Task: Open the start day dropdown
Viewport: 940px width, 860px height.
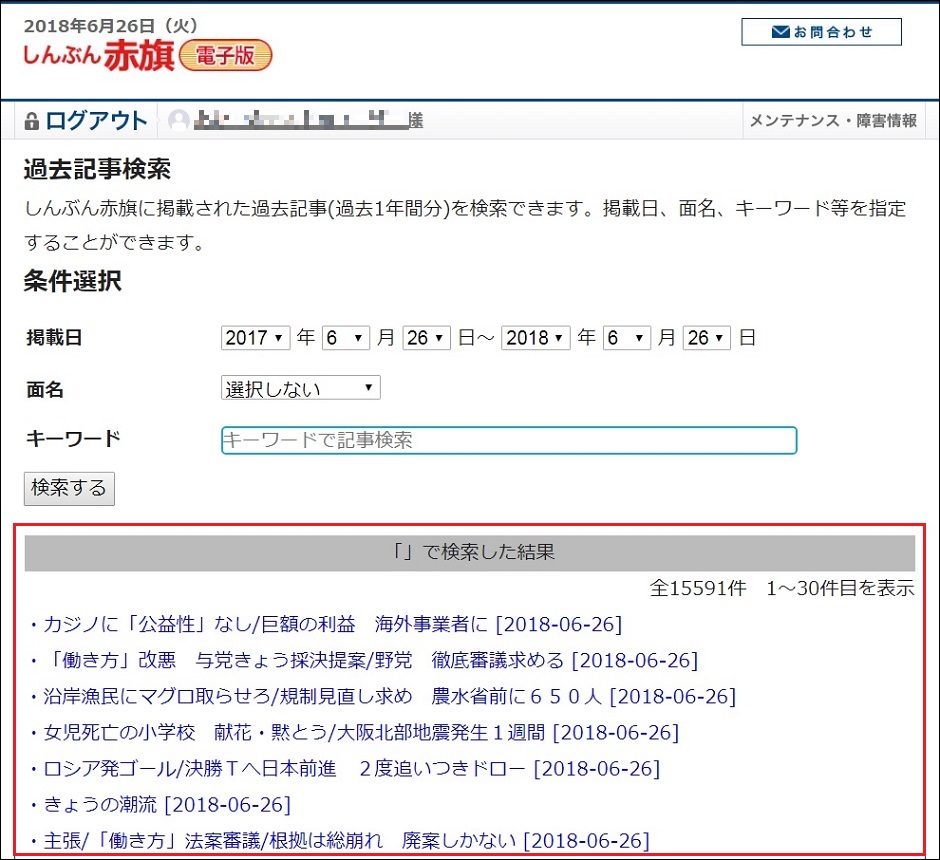Action: click(x=427, y=338)
